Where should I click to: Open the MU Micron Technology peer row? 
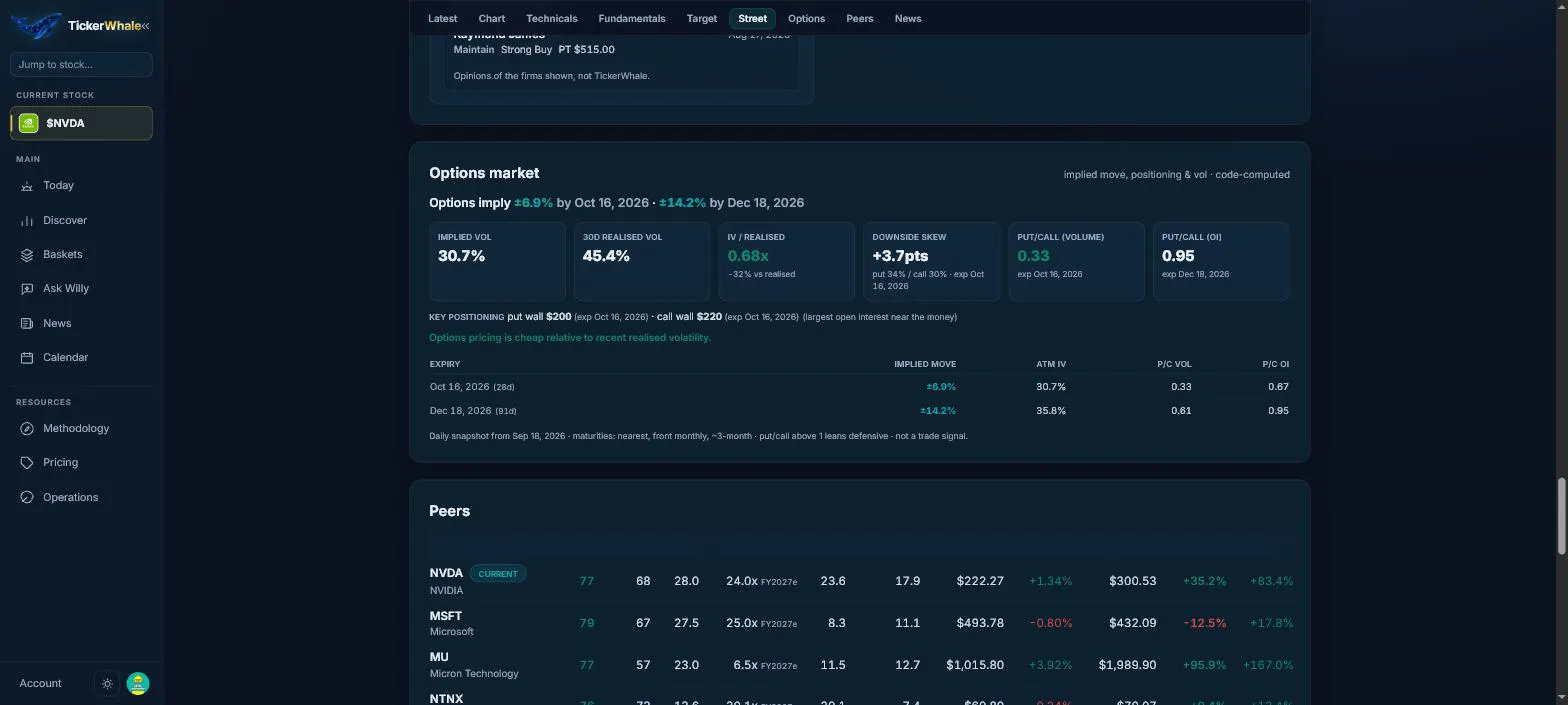pyautogui.click(x=859, y=665)
